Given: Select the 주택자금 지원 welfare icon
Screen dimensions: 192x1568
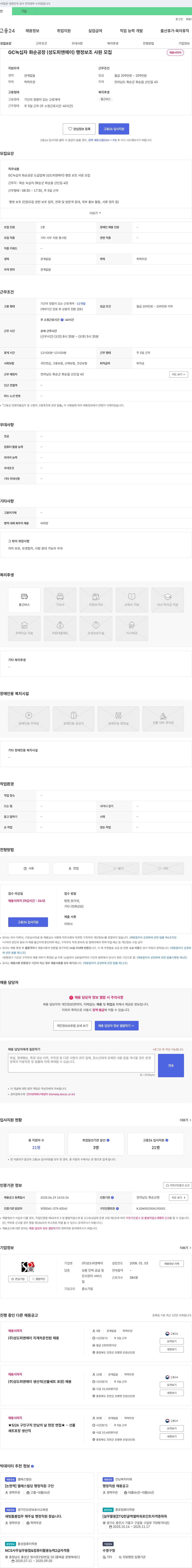Looking at the screenshot, I should pyautogui.click(x=24, y=628).
